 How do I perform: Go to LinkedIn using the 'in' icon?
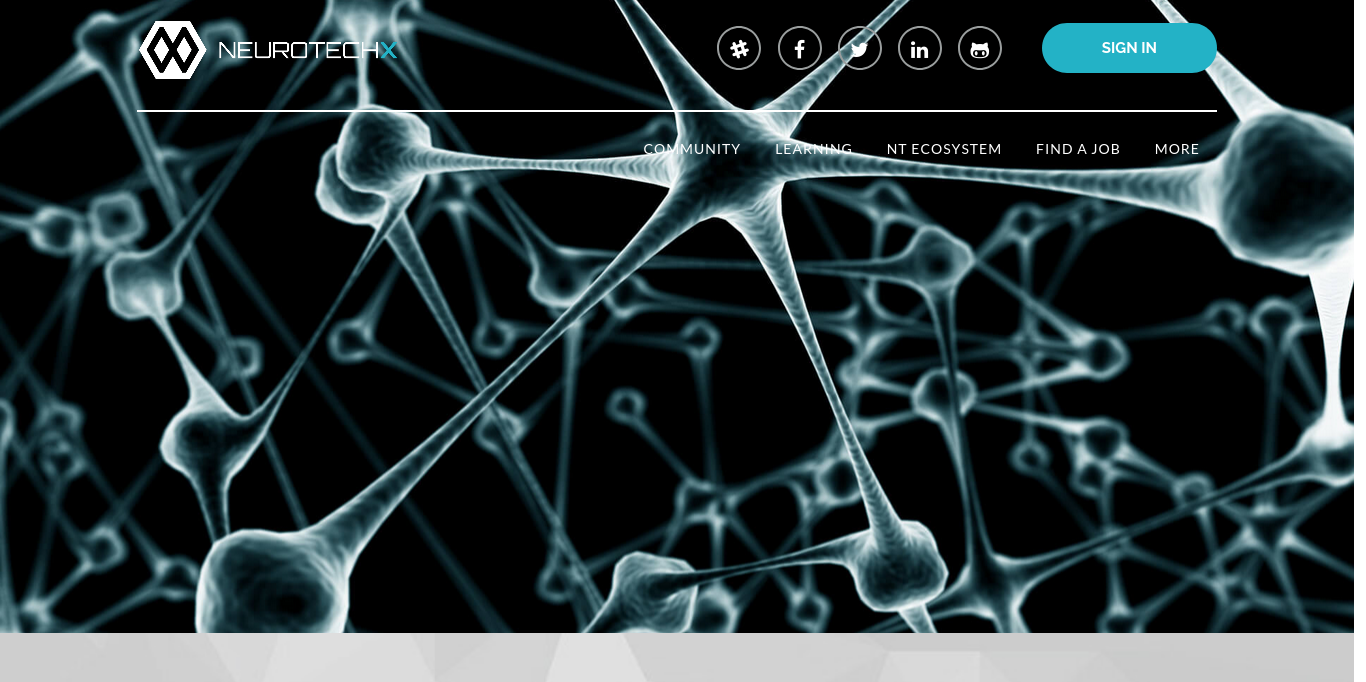[920, 49]
